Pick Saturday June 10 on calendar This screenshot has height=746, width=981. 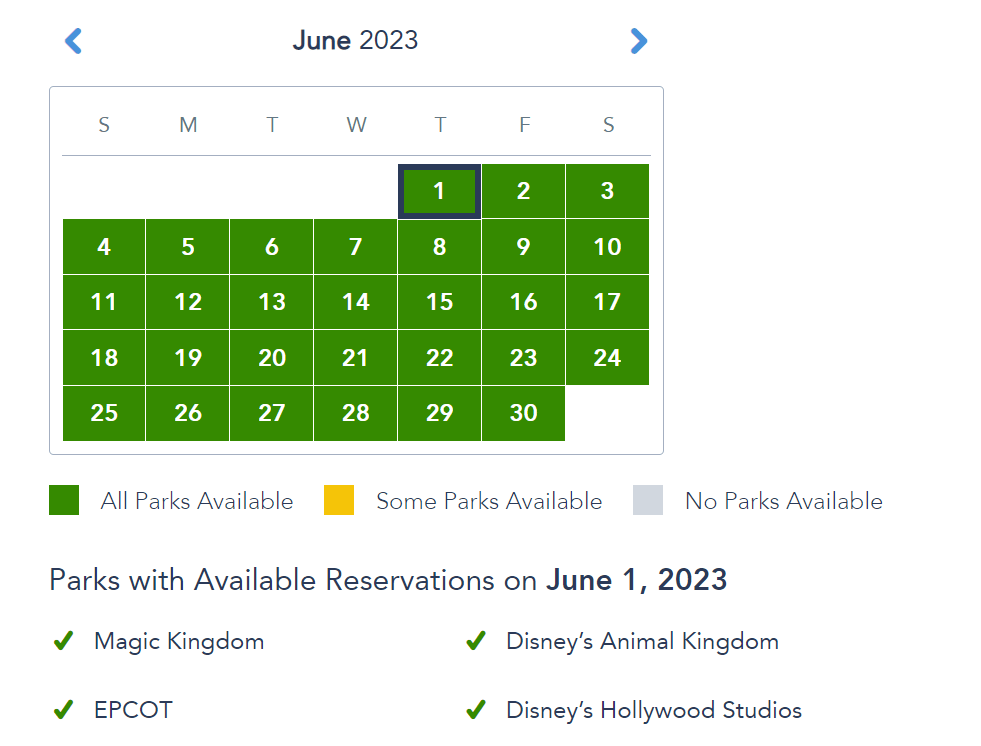607,247
